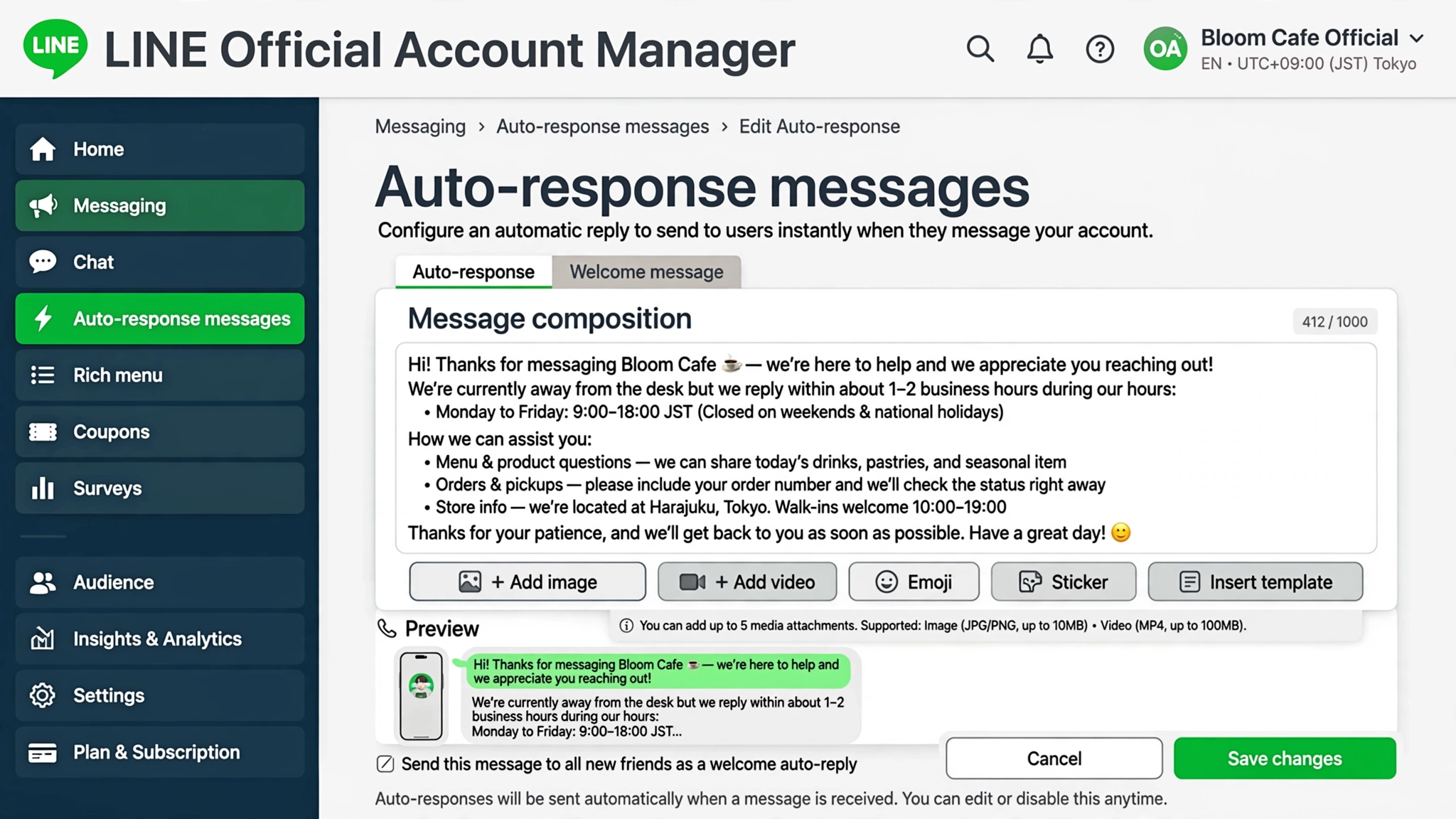The width and height of the screenshot is (1456, 819).
Task: Open the Emoji picker button
Action: [x=914, y=582]
